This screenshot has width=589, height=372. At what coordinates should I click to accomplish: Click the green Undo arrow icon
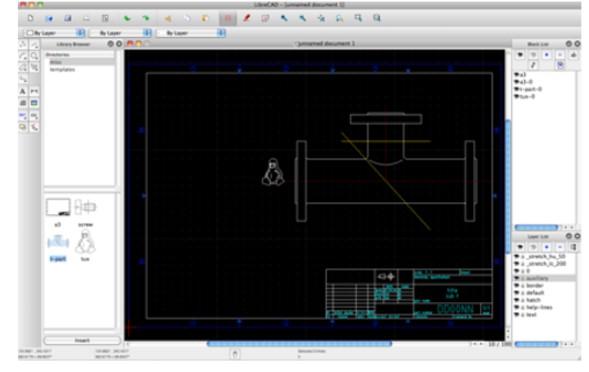coord(127,18)
